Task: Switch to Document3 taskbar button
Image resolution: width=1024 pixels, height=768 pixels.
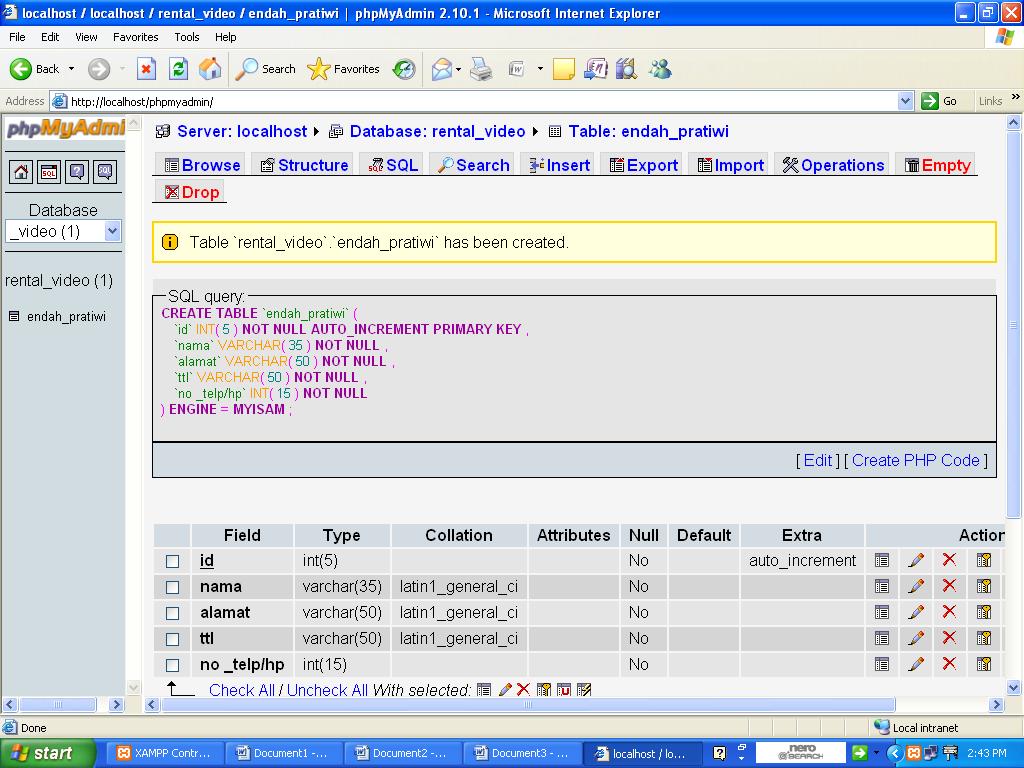Action: tap(521, 753)
